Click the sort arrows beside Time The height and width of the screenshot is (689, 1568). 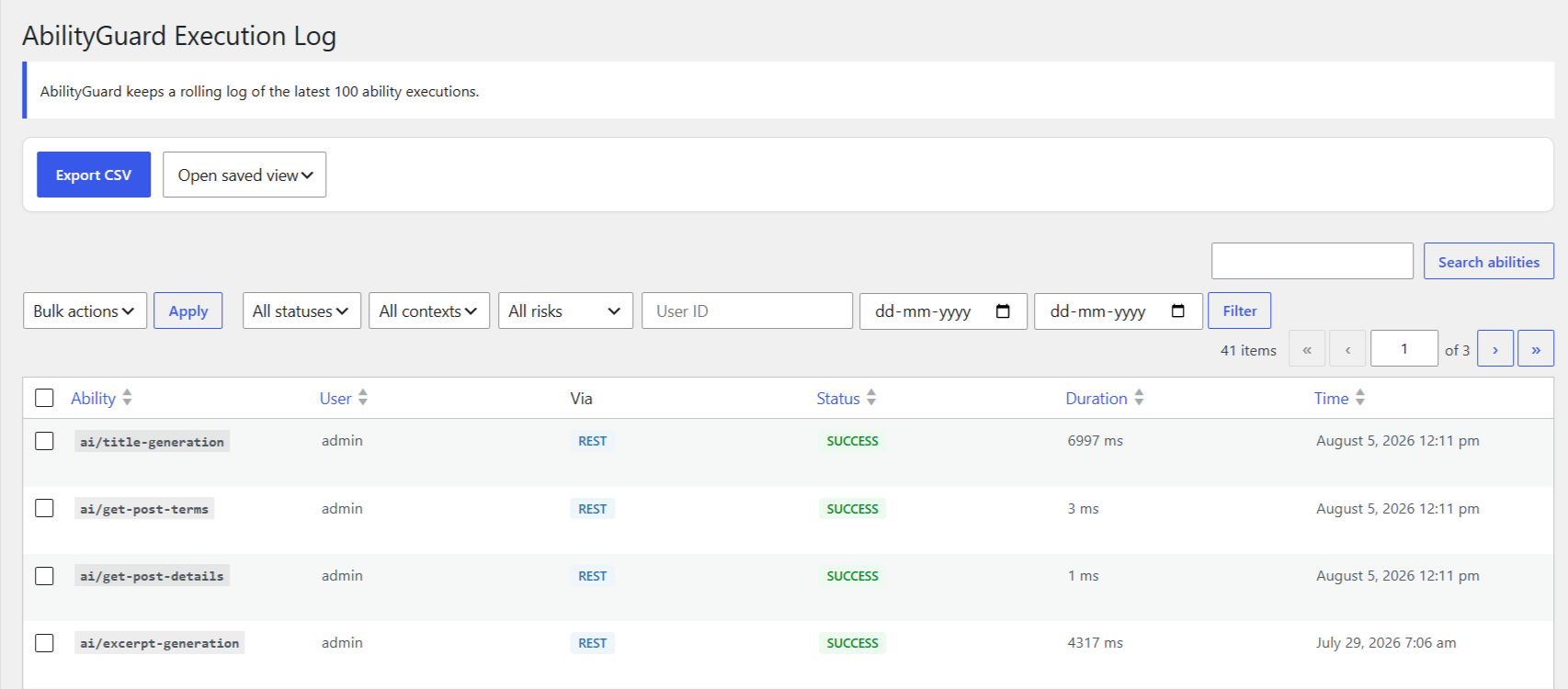[1360, 397]
